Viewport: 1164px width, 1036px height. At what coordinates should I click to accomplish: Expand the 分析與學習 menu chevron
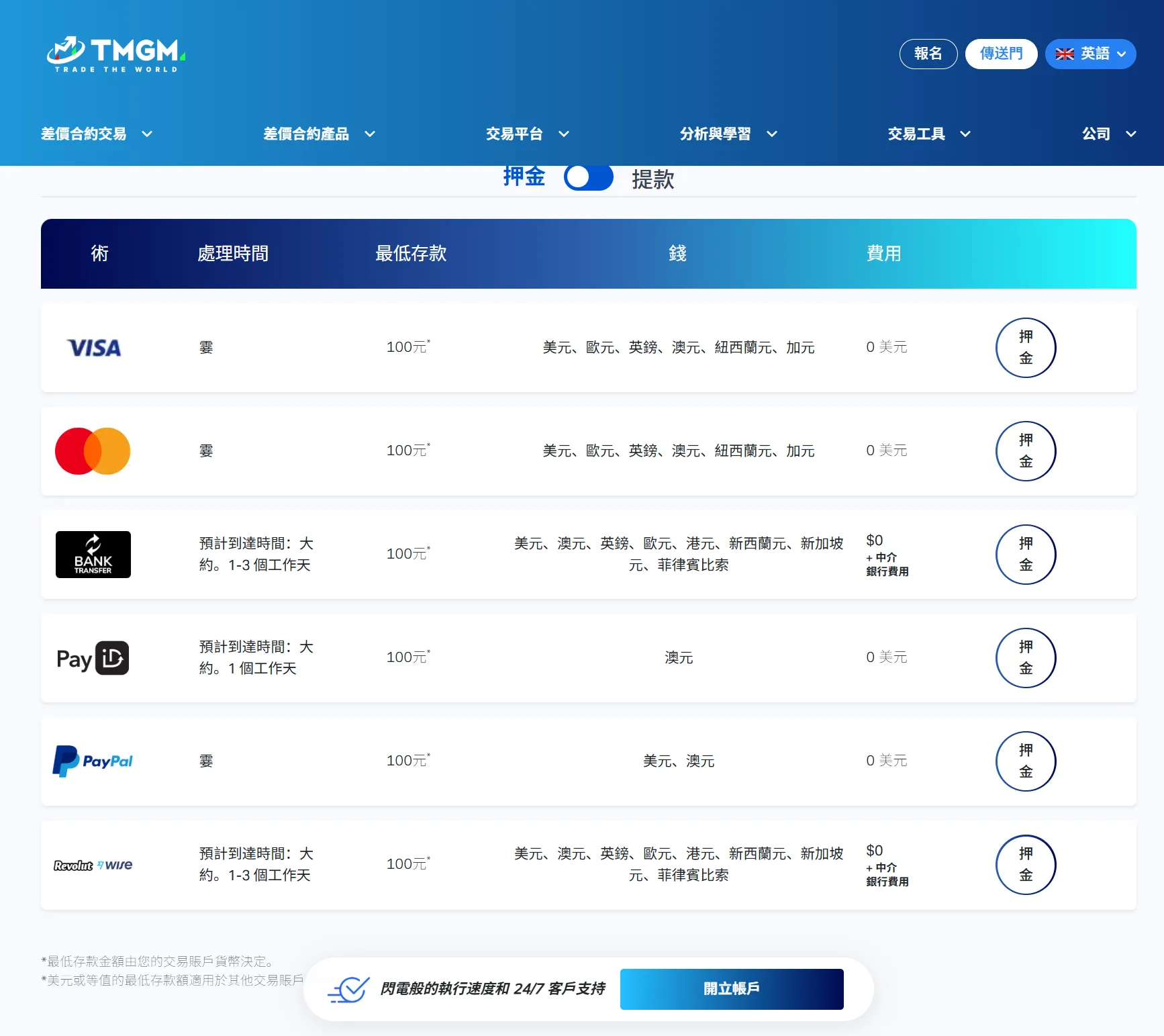tap(772, 134)
